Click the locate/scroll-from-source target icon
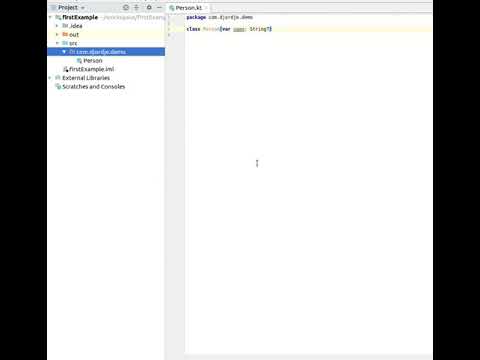The width and height of the screenshot is (480, 360). [x=126, y=7]
